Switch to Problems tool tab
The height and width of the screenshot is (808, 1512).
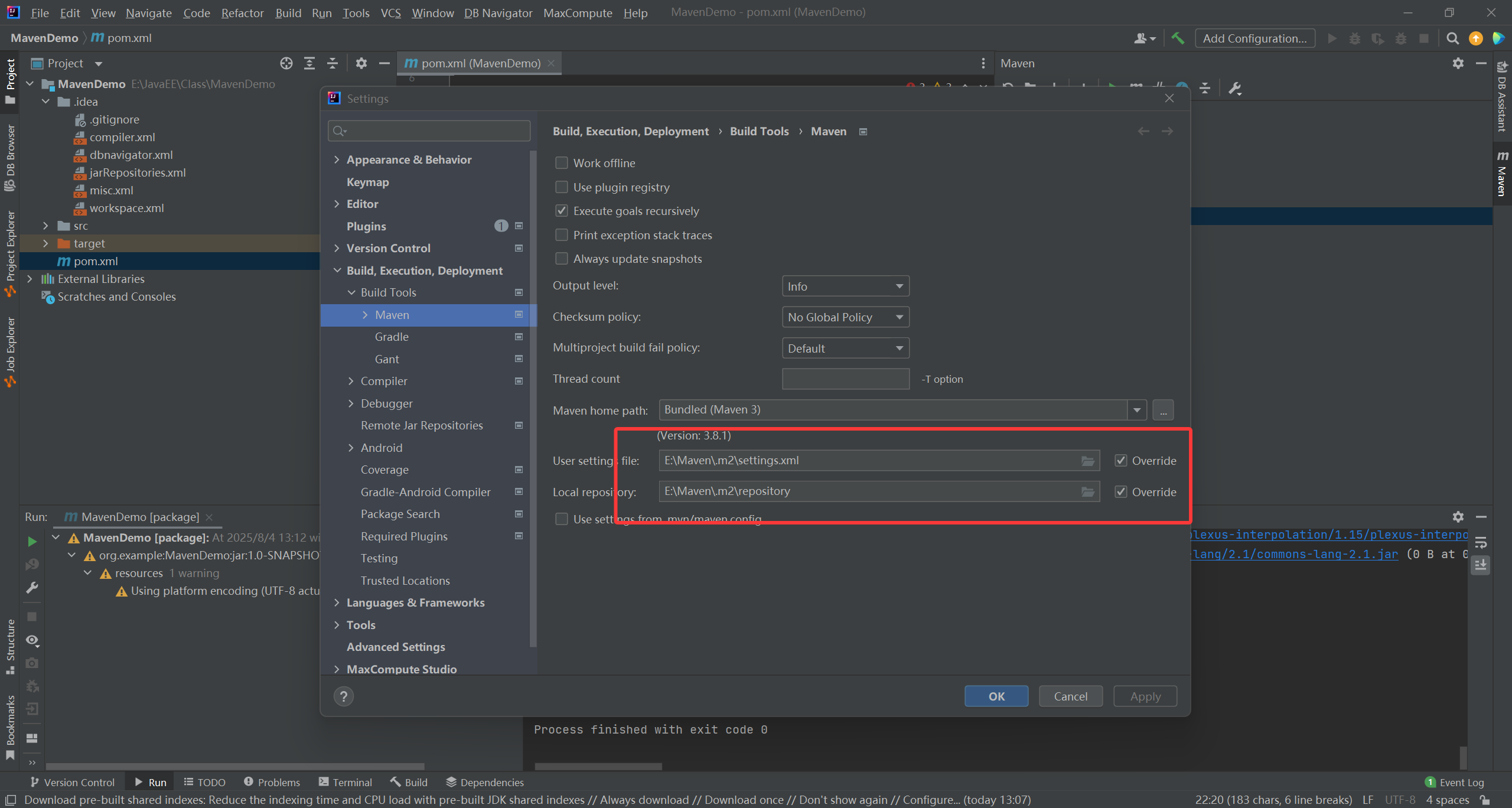click(x=272, y=782)
